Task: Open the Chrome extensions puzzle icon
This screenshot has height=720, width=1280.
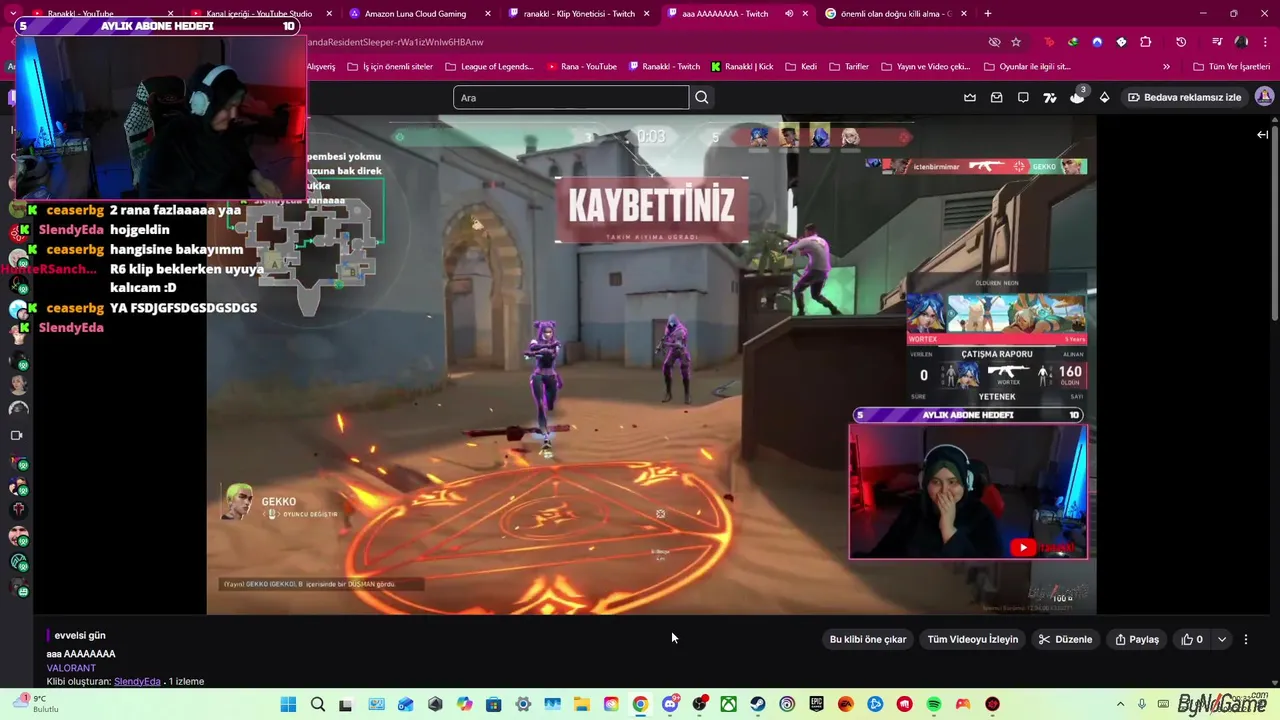Action: point(1146,42)
